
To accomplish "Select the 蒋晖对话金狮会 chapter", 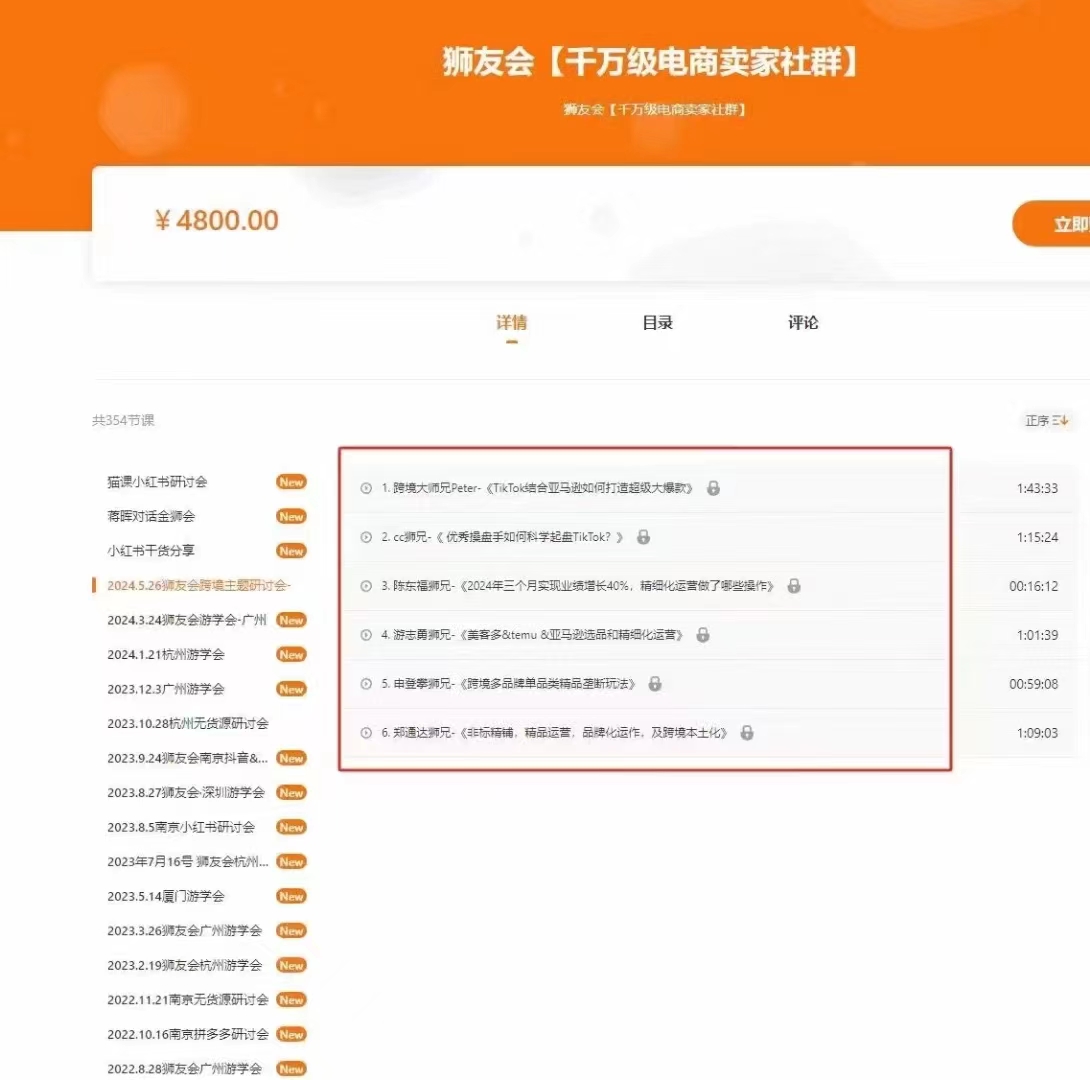I will (151, 516).
